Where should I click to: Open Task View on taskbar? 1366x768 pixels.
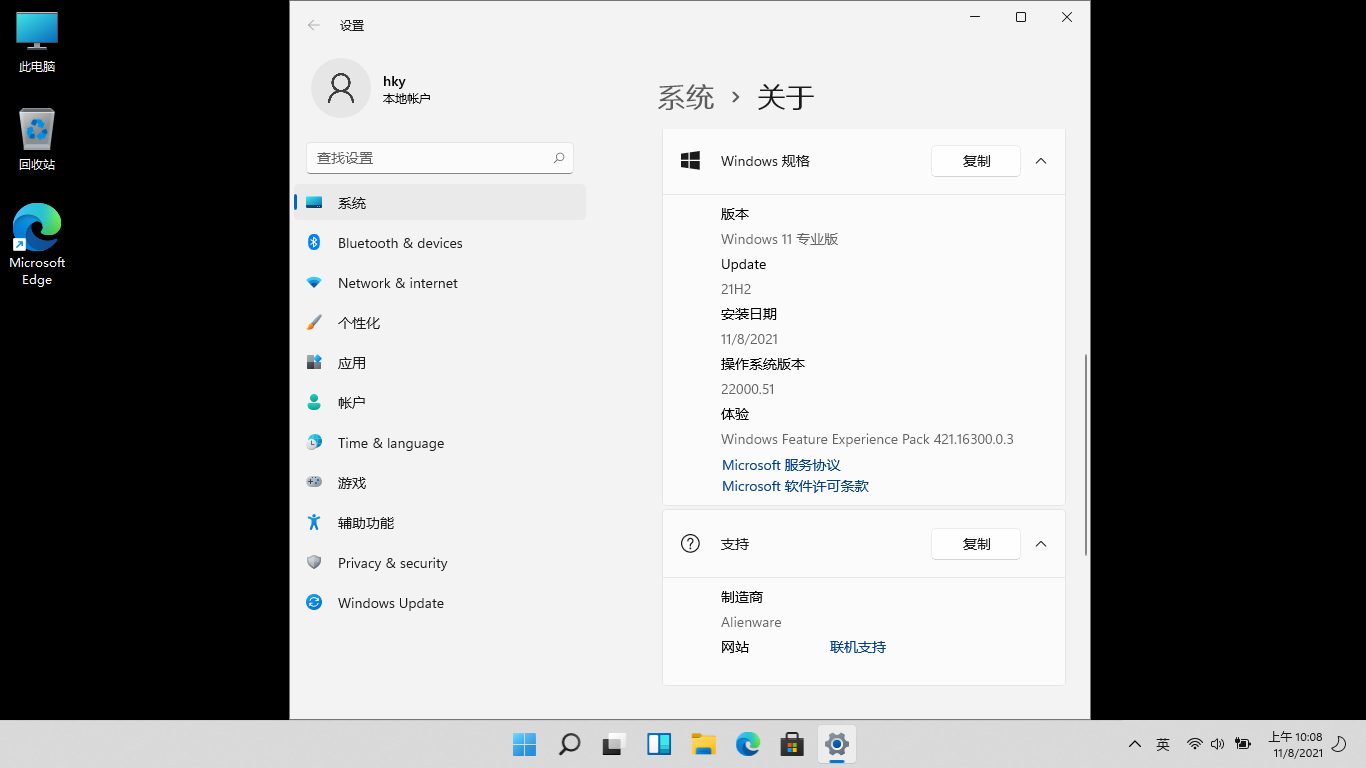point(614,744)
